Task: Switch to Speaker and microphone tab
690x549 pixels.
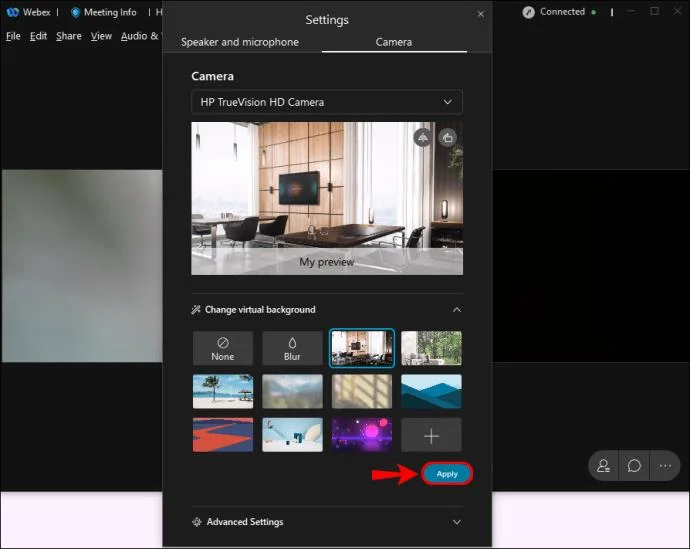Action: pyautogui.click(x=240, y=42)
